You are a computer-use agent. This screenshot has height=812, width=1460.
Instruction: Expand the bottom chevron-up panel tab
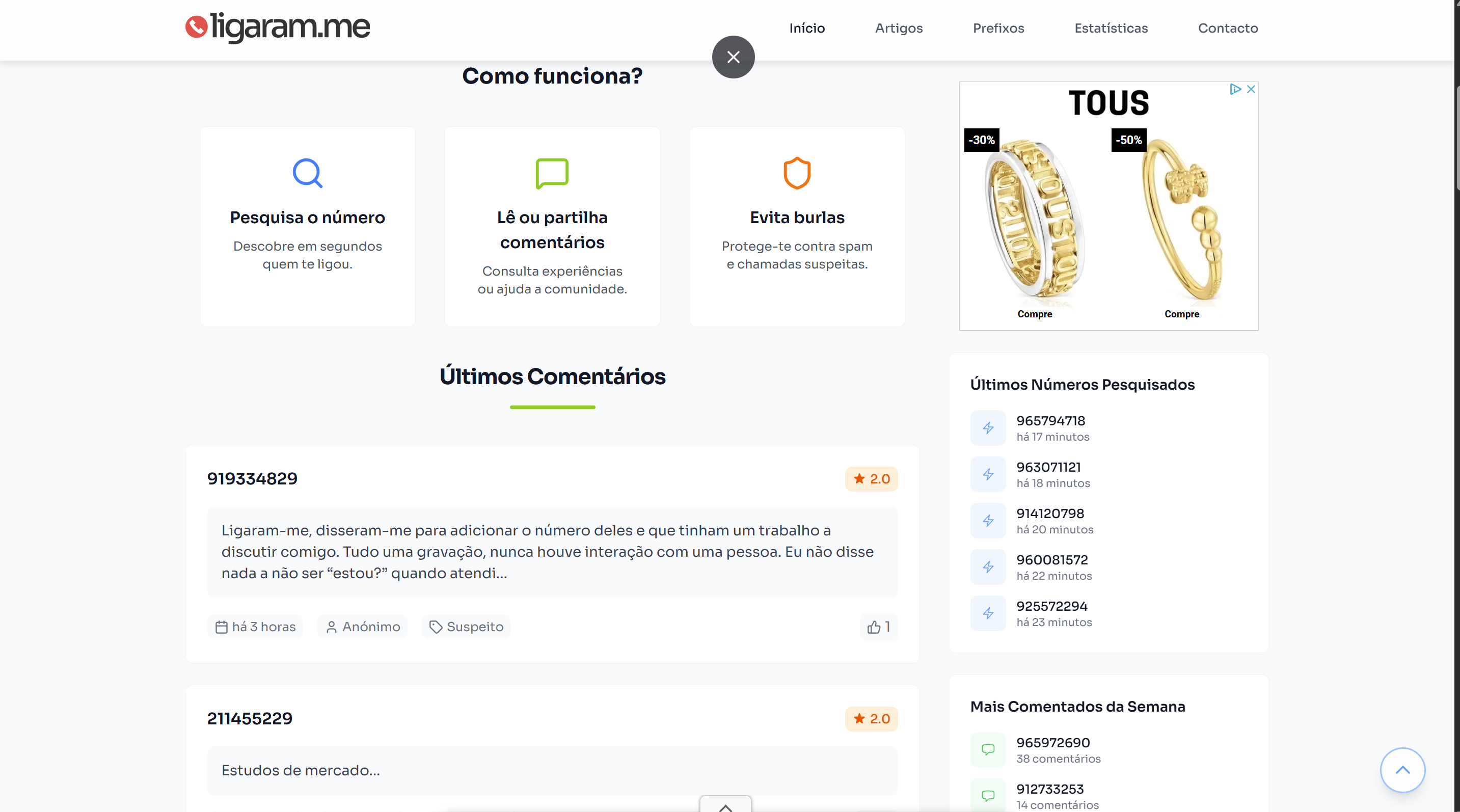pyautogui.click(x=725, y=806)
